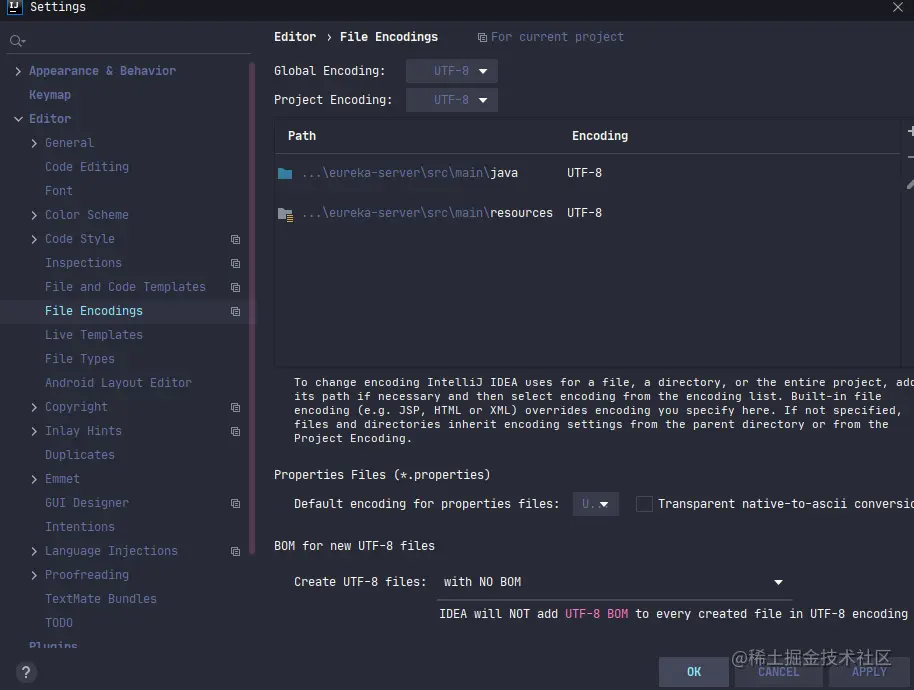This screenshot has height=690, width=914.
Task: Click the resources folder icon in path table
Action: 286,214
